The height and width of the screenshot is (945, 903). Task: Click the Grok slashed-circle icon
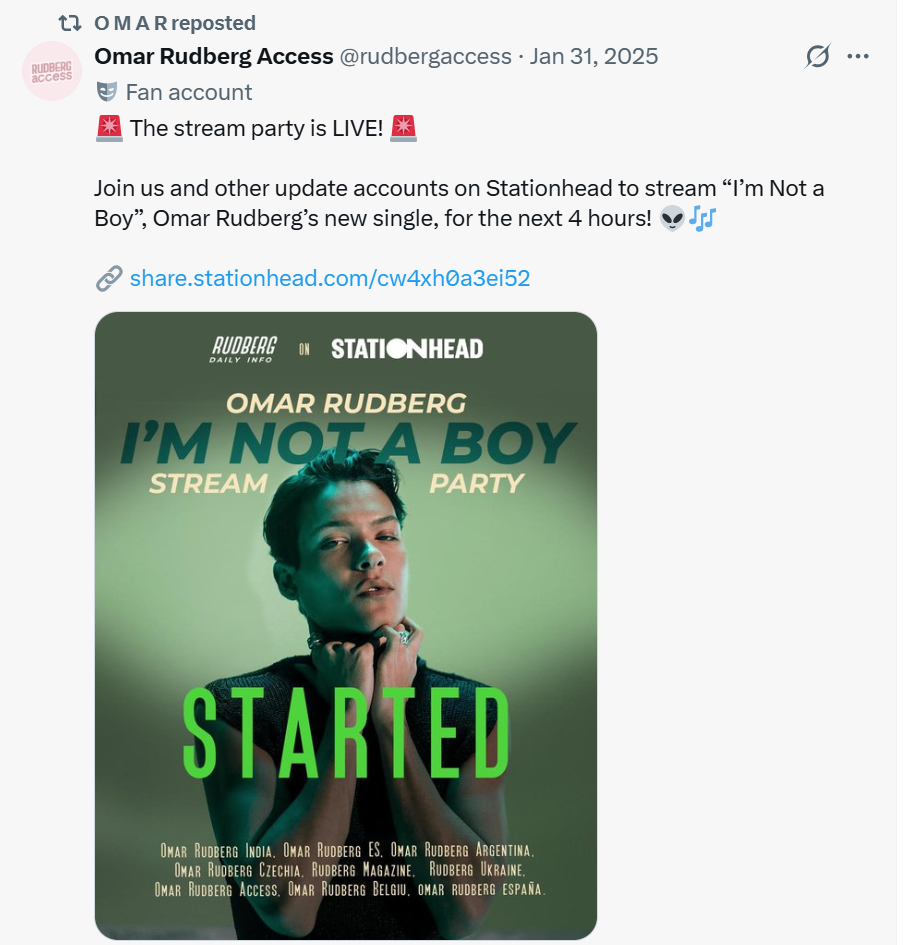pyautogui.click(x=817, y=57)
